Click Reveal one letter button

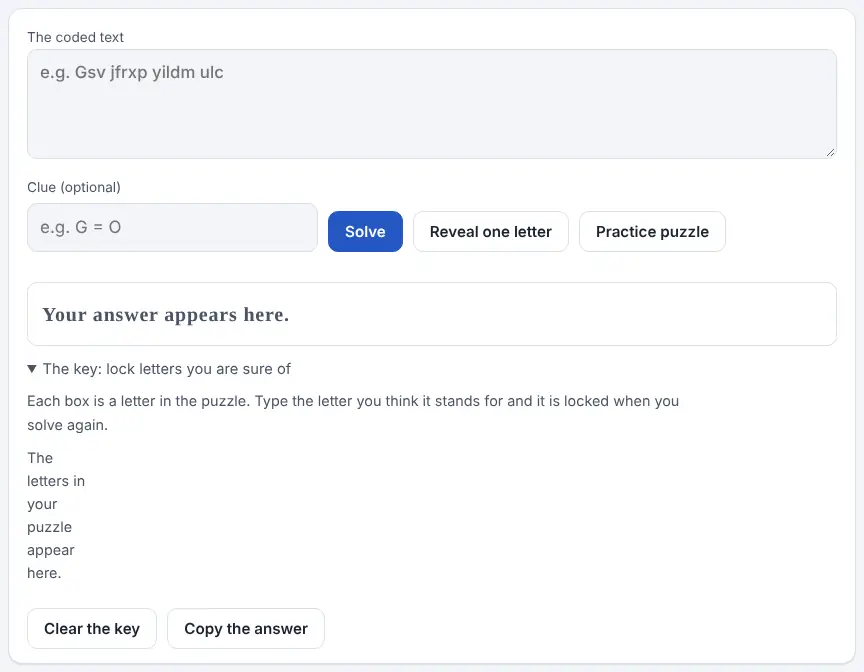(x=490, y=231)
